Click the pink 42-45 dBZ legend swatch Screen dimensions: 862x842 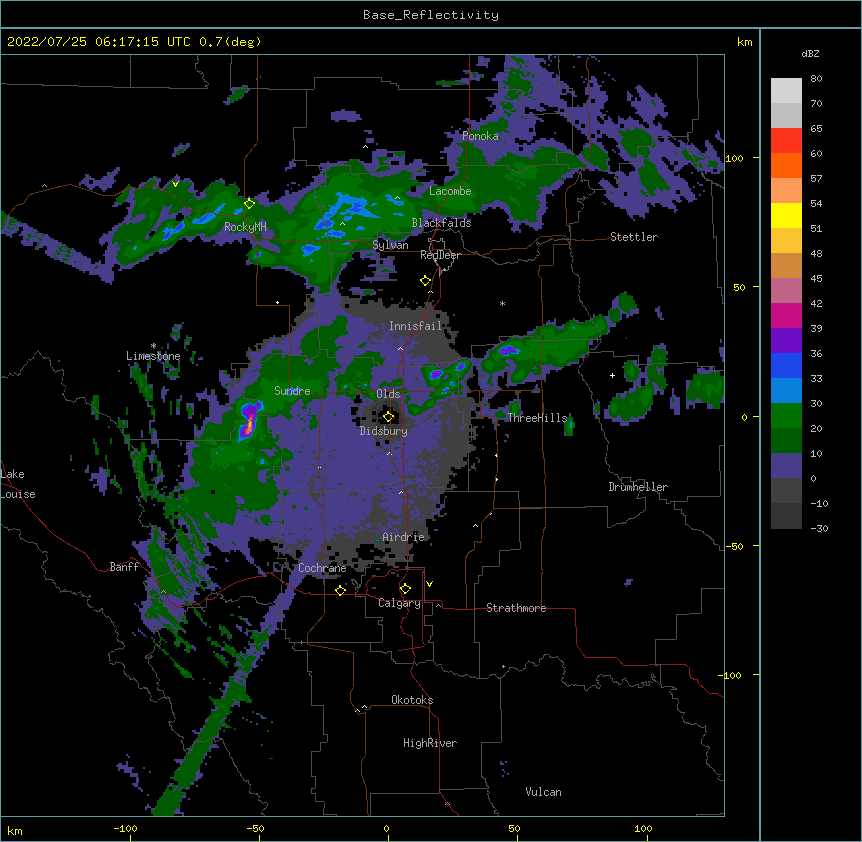coord(786,290)
